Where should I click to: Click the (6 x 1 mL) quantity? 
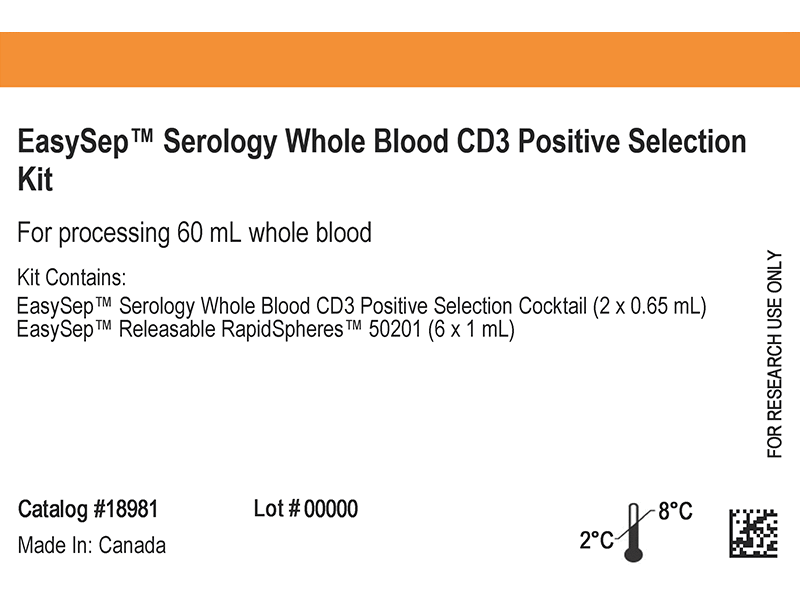471,330
